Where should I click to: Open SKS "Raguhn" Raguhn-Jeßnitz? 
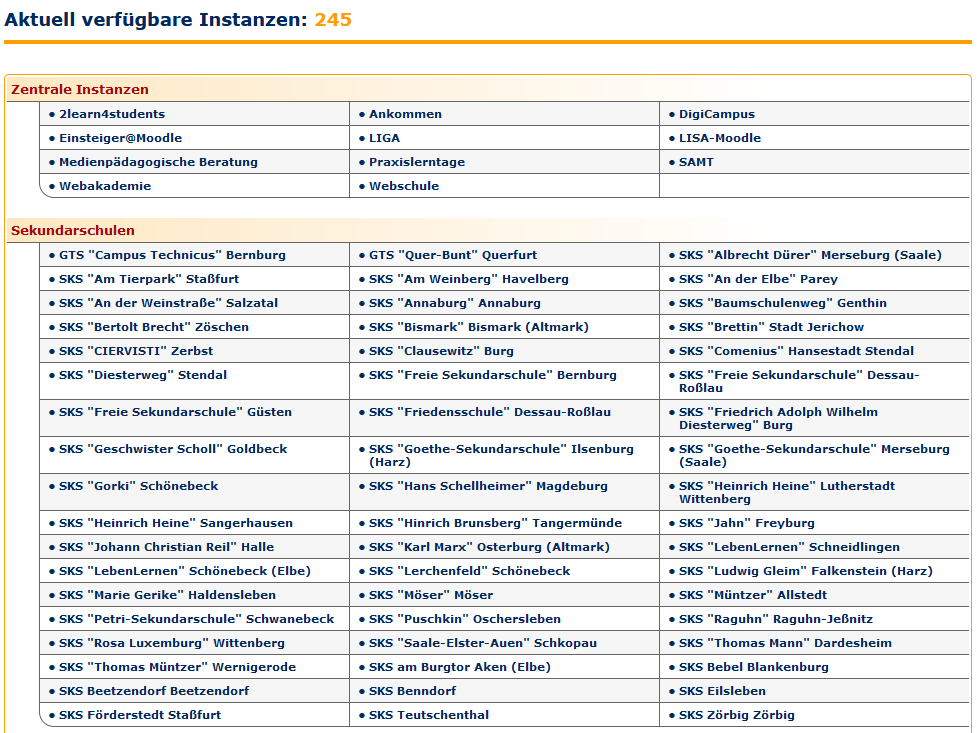[776, 619]
